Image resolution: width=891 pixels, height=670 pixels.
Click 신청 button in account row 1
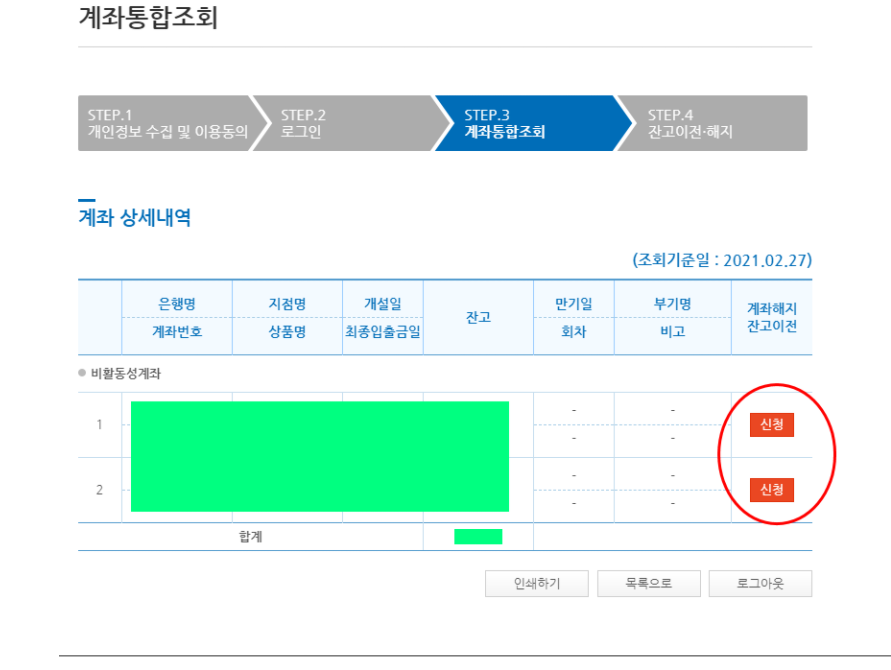coord(772,425)
